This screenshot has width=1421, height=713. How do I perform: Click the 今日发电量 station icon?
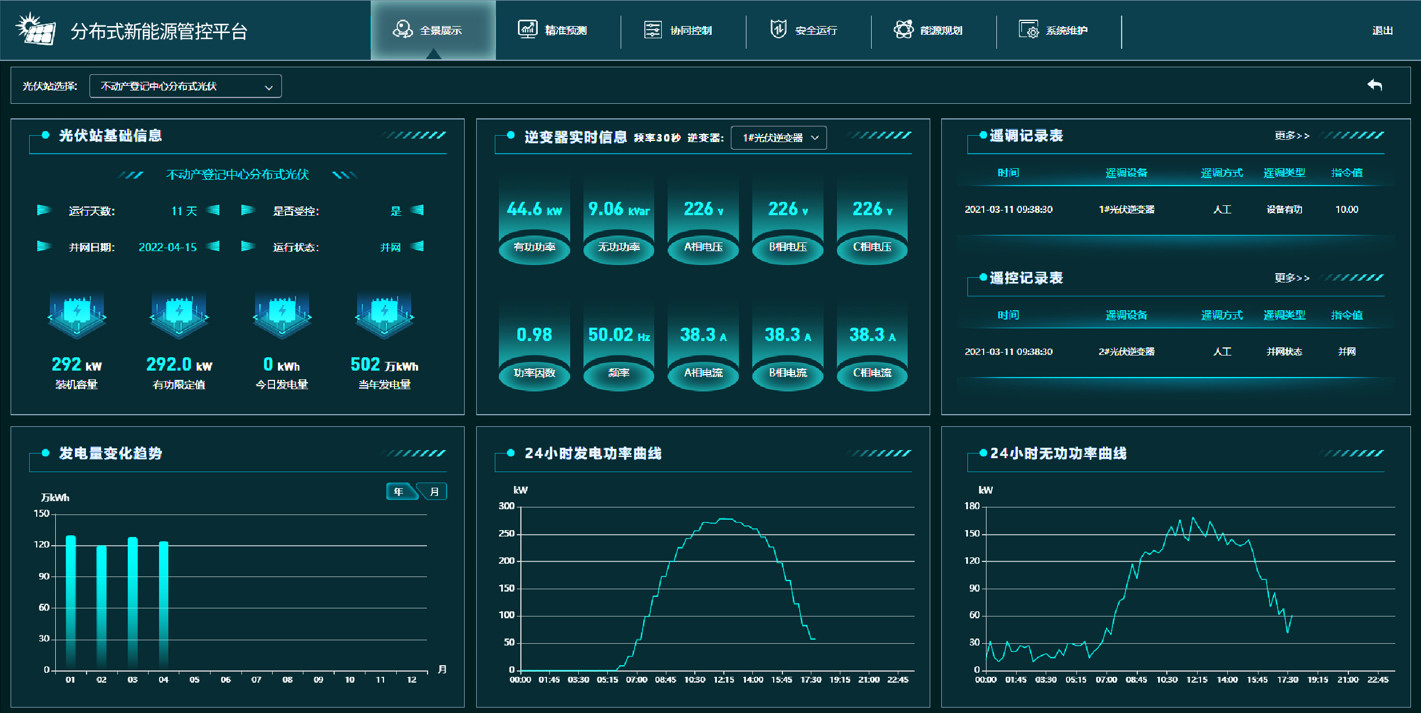[281, 316]
